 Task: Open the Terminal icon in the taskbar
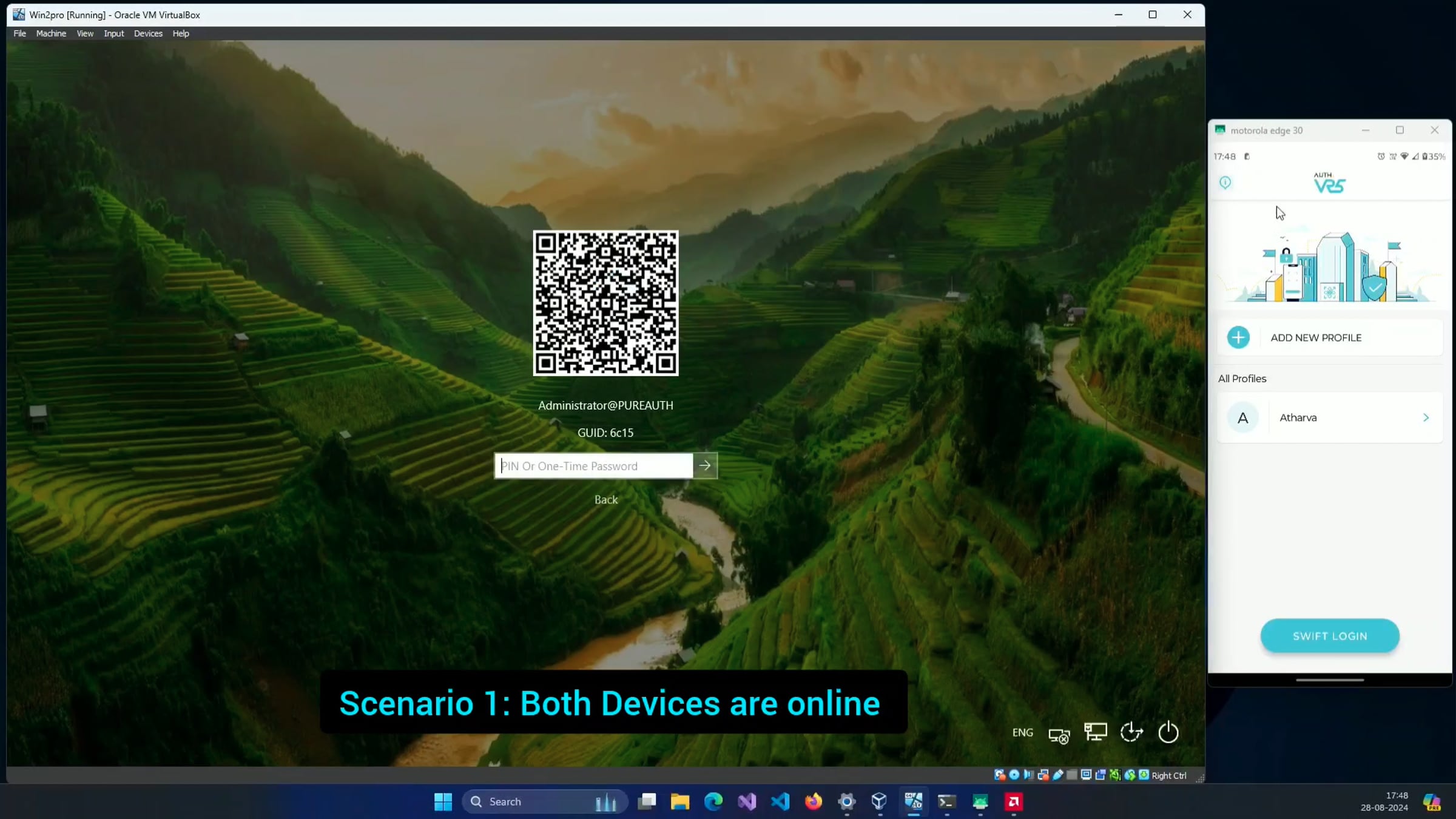[947, 801]
